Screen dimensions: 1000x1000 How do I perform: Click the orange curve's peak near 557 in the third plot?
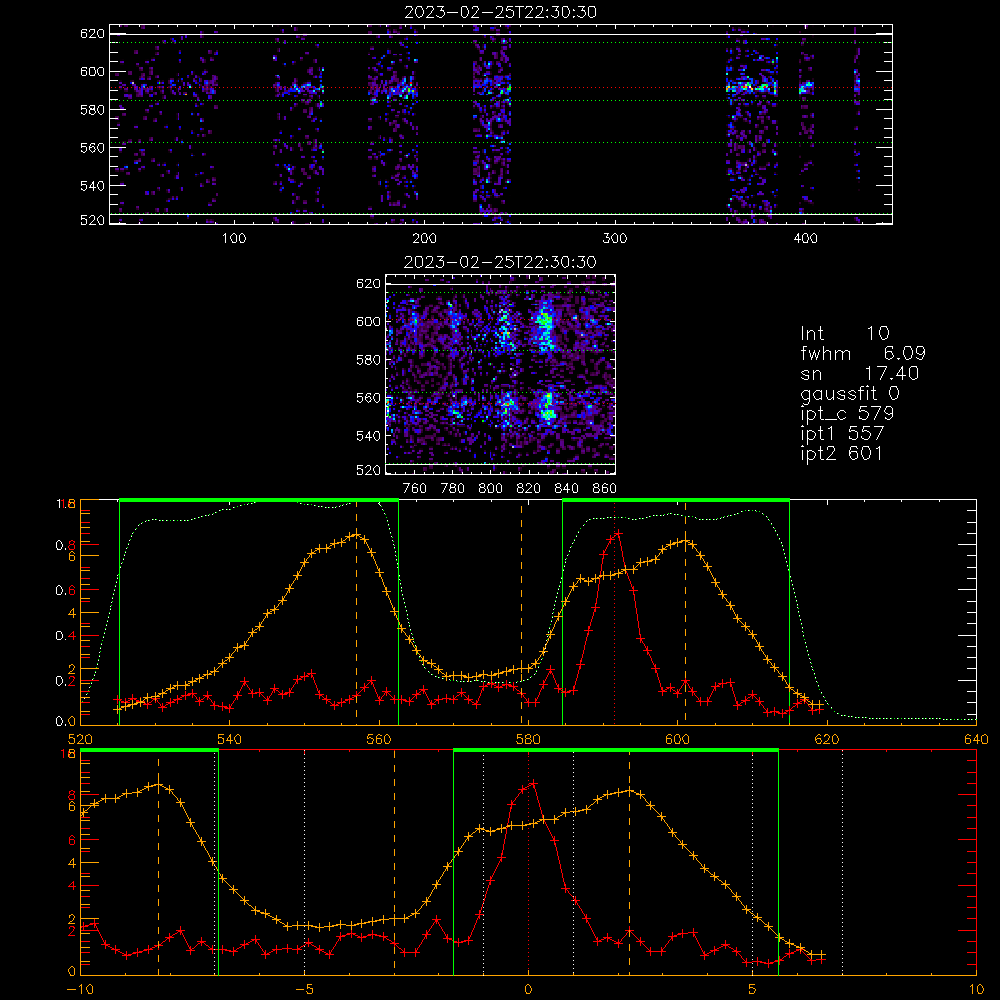point(357,534)
